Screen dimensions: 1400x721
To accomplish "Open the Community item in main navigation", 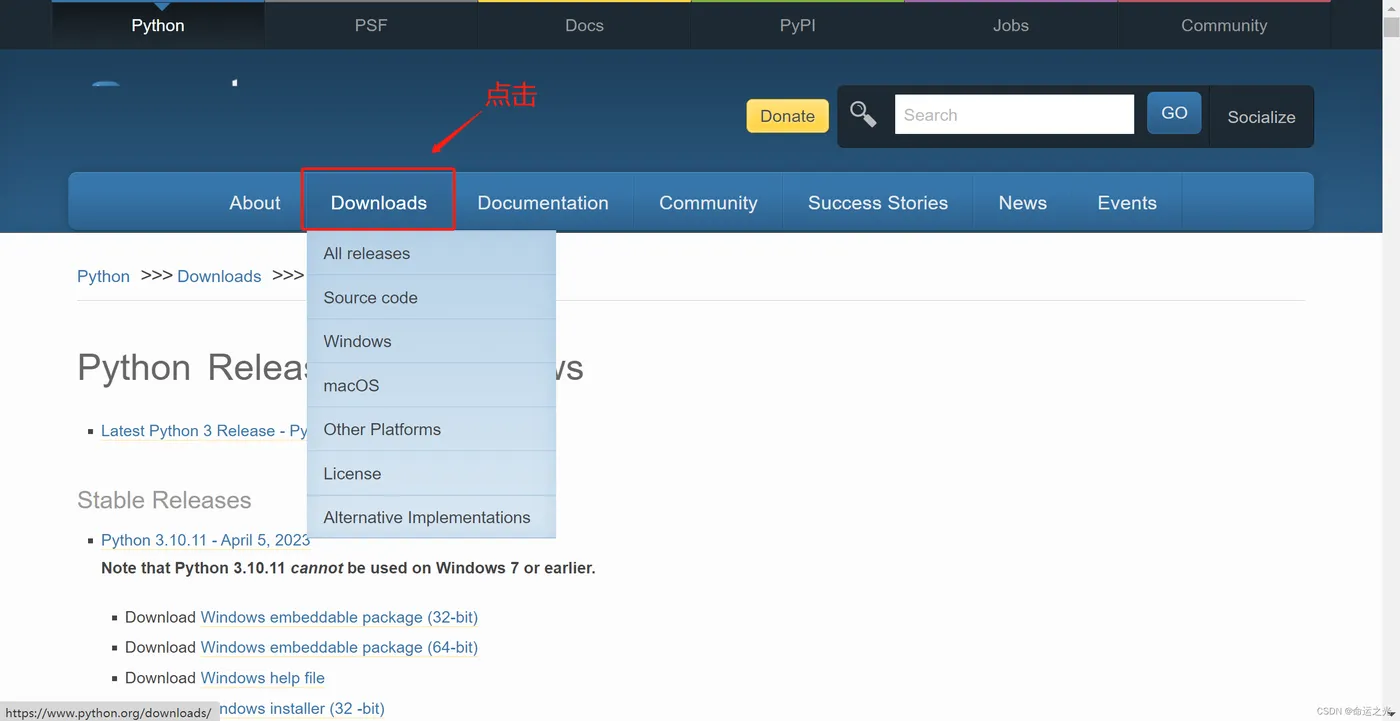I will click(708, 202).
